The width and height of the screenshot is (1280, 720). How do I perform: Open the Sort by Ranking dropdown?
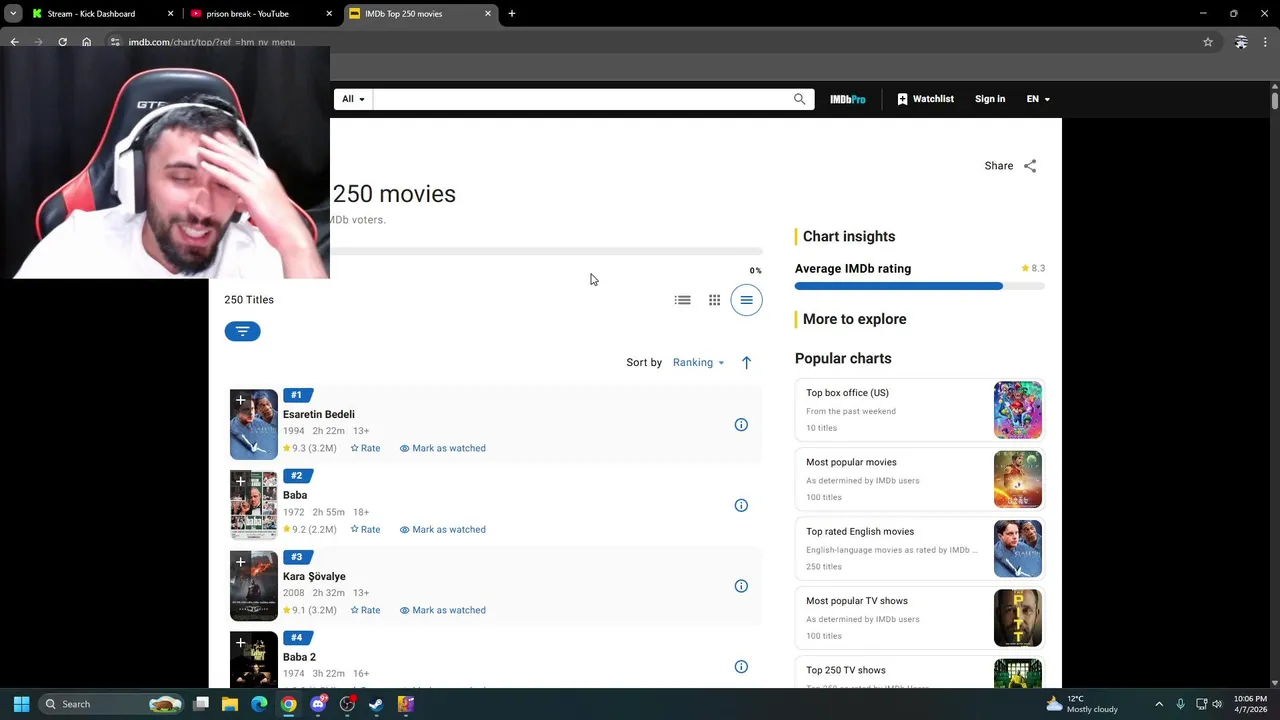(698, 363)
